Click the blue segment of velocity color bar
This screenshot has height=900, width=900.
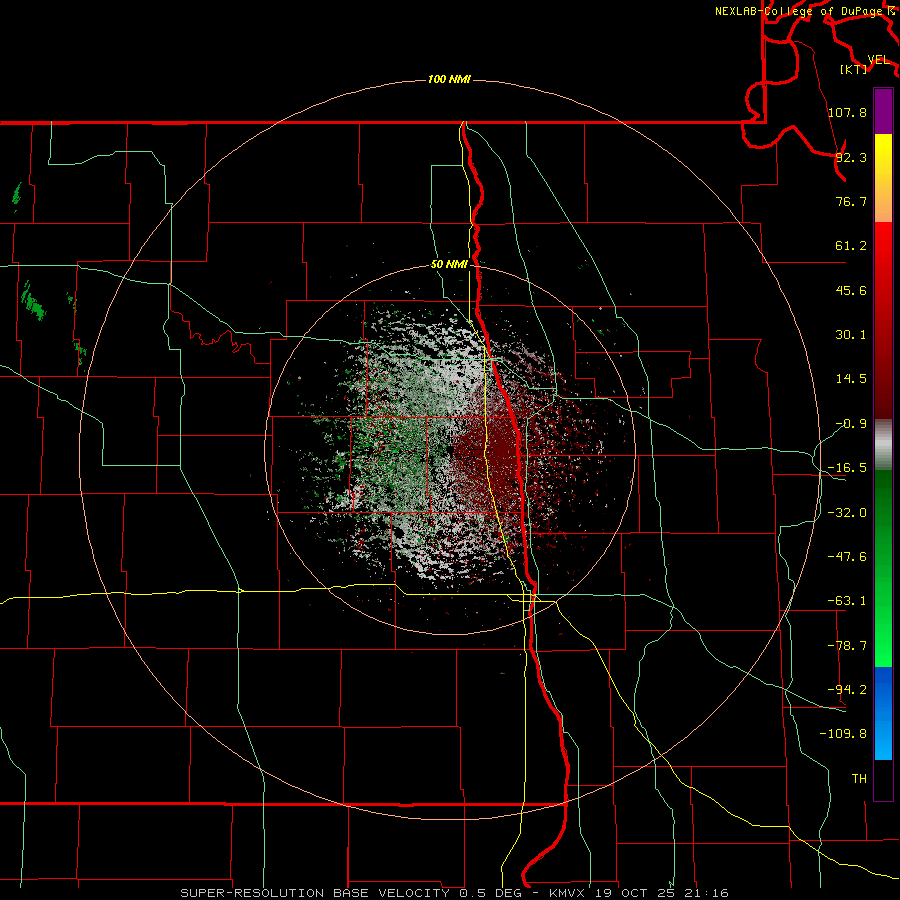[883, 713]
